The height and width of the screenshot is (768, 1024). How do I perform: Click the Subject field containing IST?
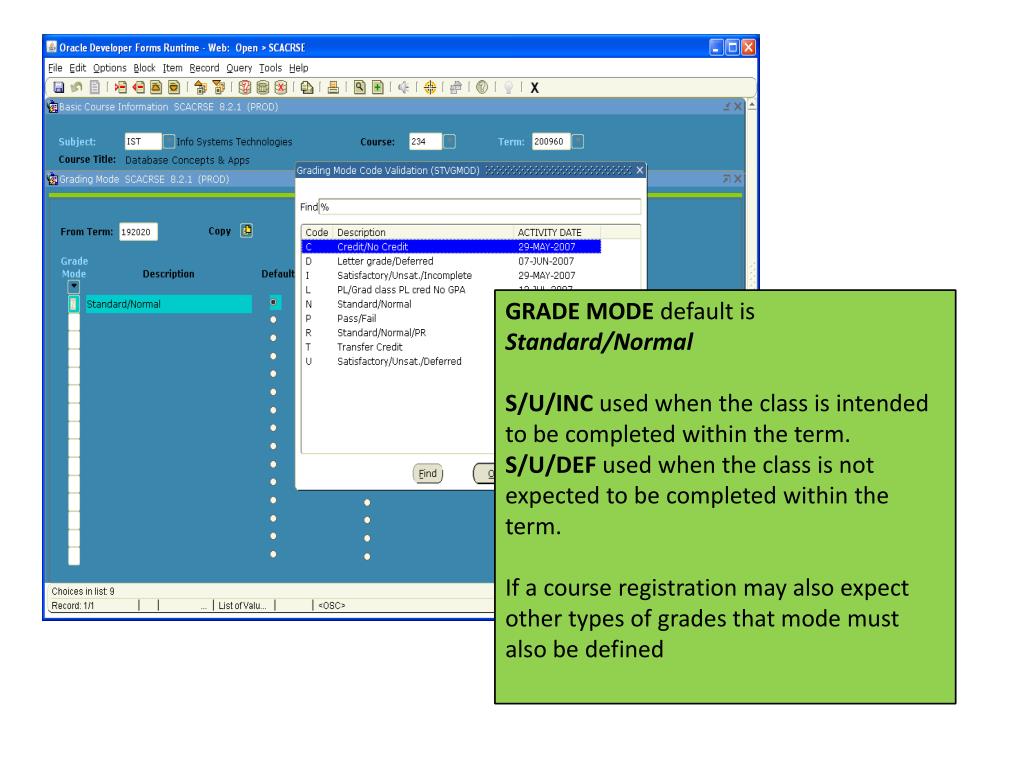coord(143,141)
